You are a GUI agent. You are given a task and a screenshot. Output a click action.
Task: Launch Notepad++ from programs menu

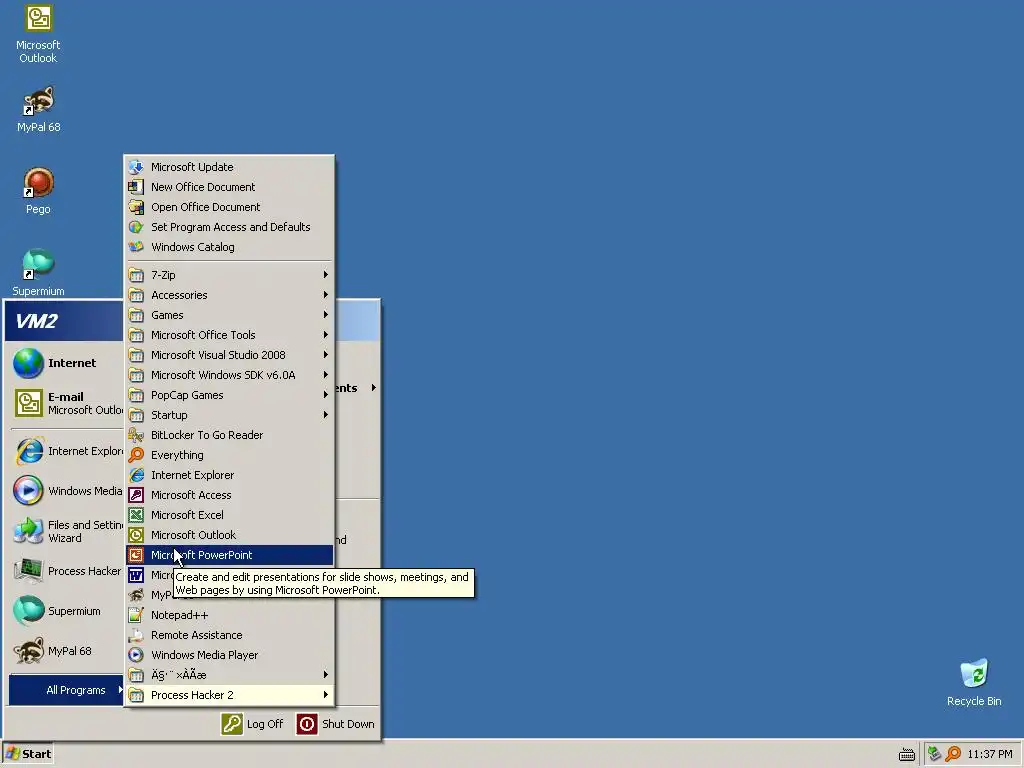pyautogui.click(x=229, y=615)
